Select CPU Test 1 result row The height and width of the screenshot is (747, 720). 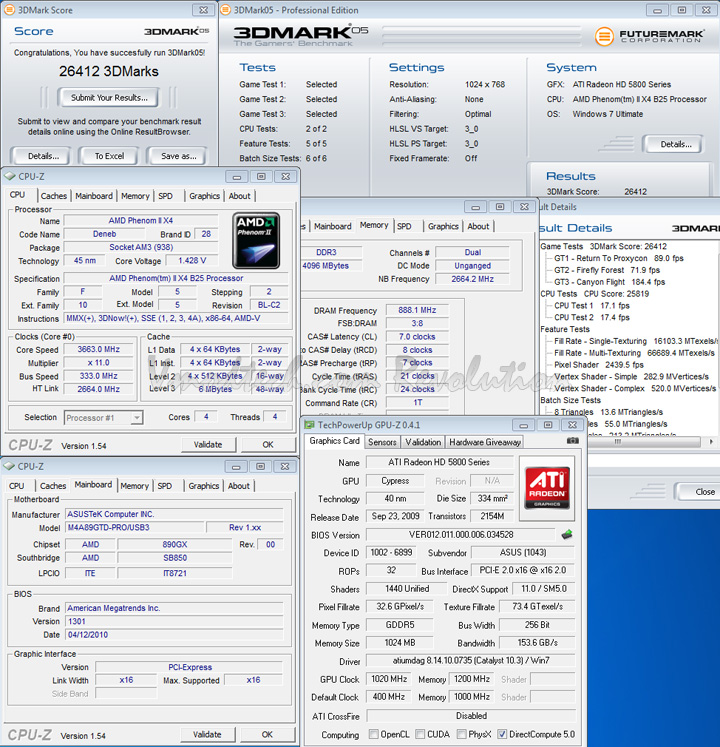[x=591, y=306]
